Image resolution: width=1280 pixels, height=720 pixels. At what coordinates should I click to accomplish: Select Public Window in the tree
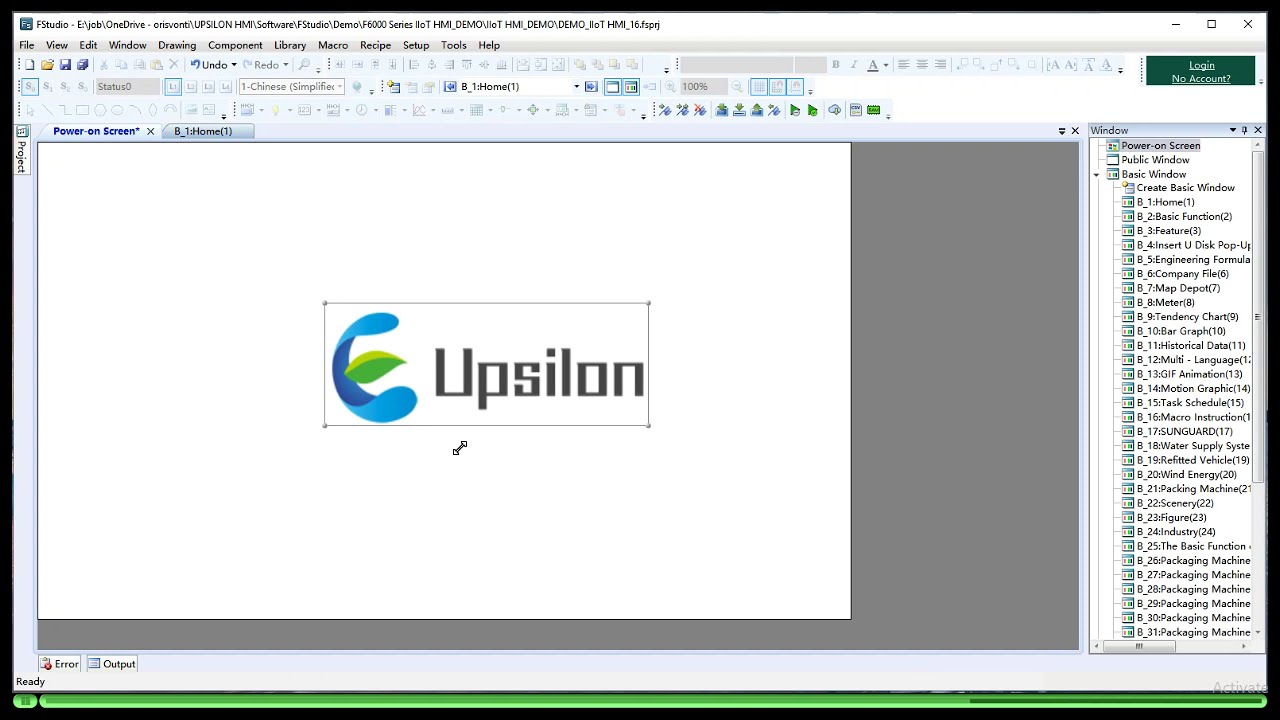point(1155,160)
